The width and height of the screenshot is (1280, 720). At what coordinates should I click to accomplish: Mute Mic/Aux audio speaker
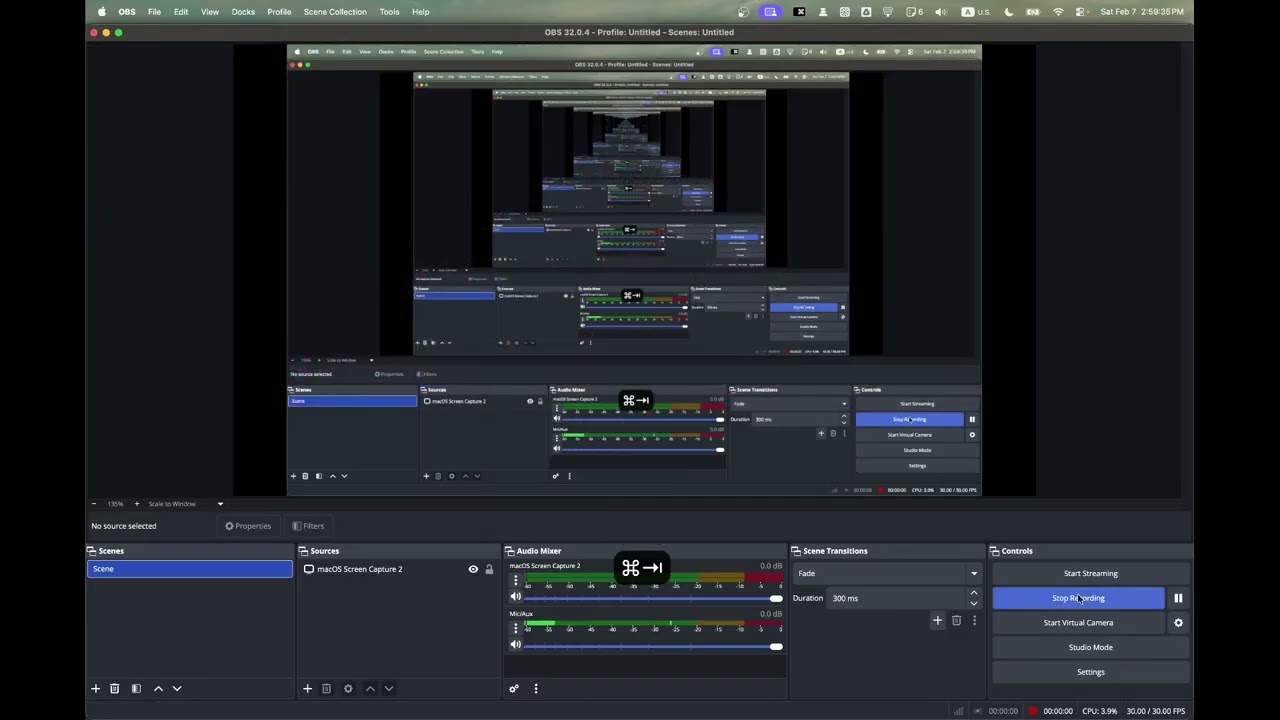(516, 645)
